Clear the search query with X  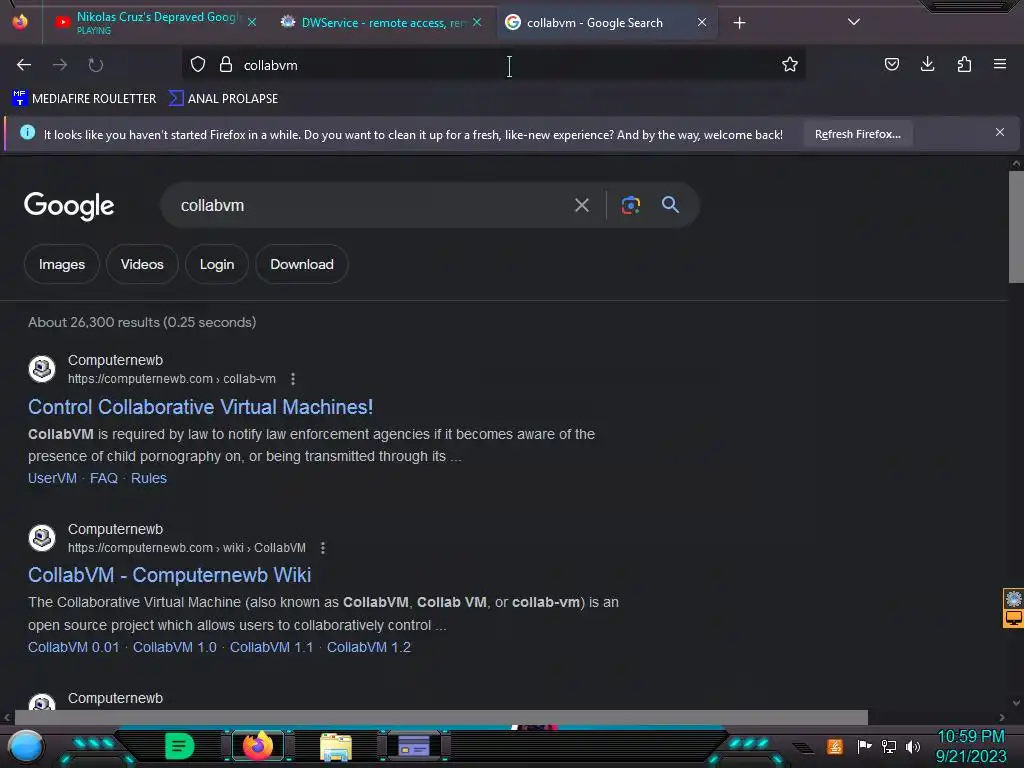tap(581, 205)
